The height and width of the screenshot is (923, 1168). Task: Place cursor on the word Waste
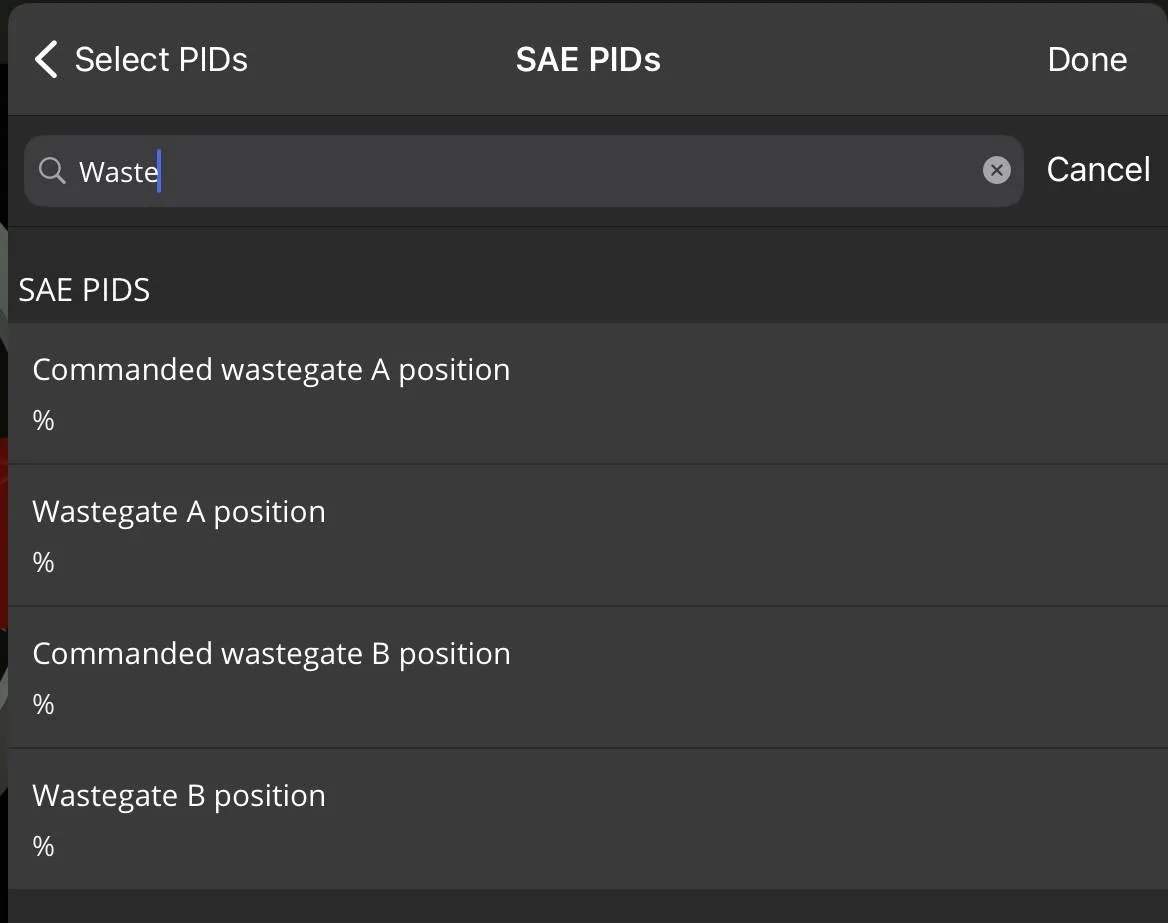(x=118, y=172)
